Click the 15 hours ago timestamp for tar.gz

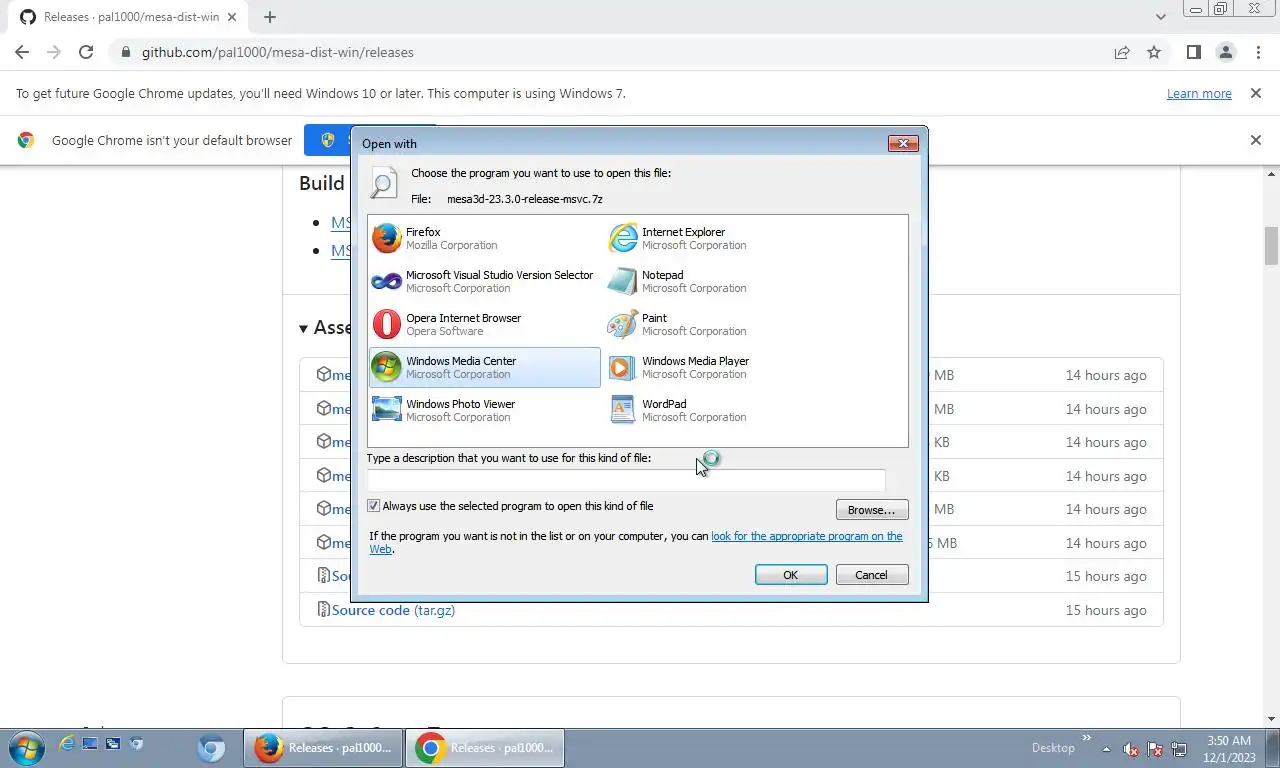pyautogui.click(x=1106, y=610)
